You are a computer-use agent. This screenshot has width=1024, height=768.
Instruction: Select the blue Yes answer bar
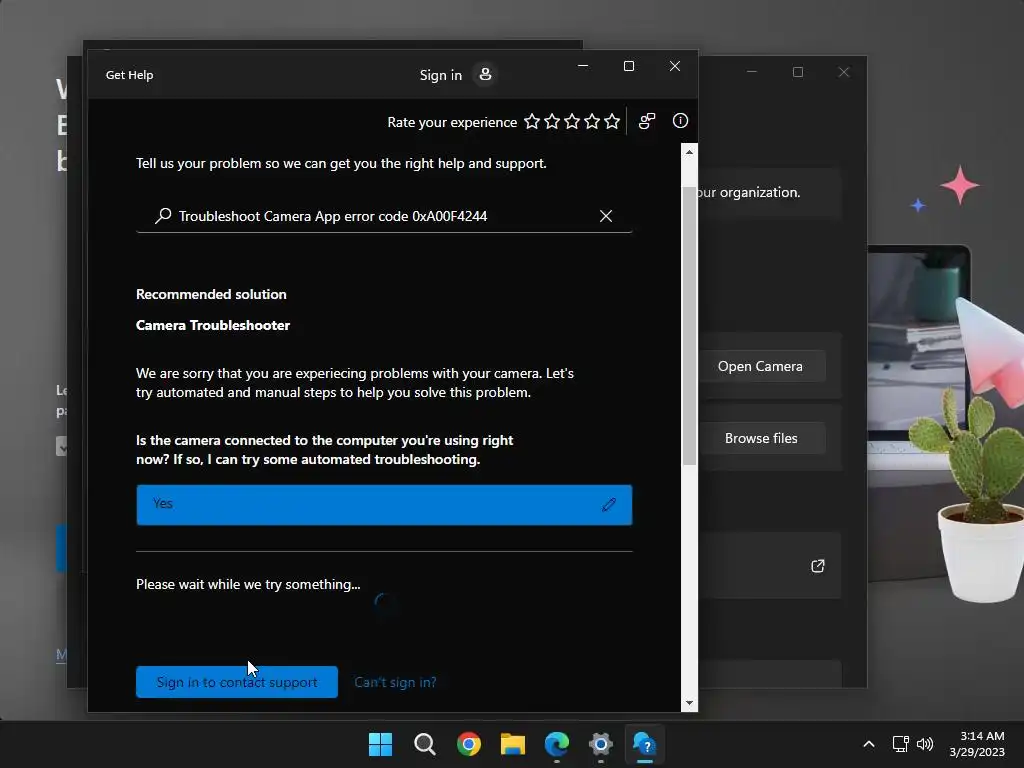[384, 505]
